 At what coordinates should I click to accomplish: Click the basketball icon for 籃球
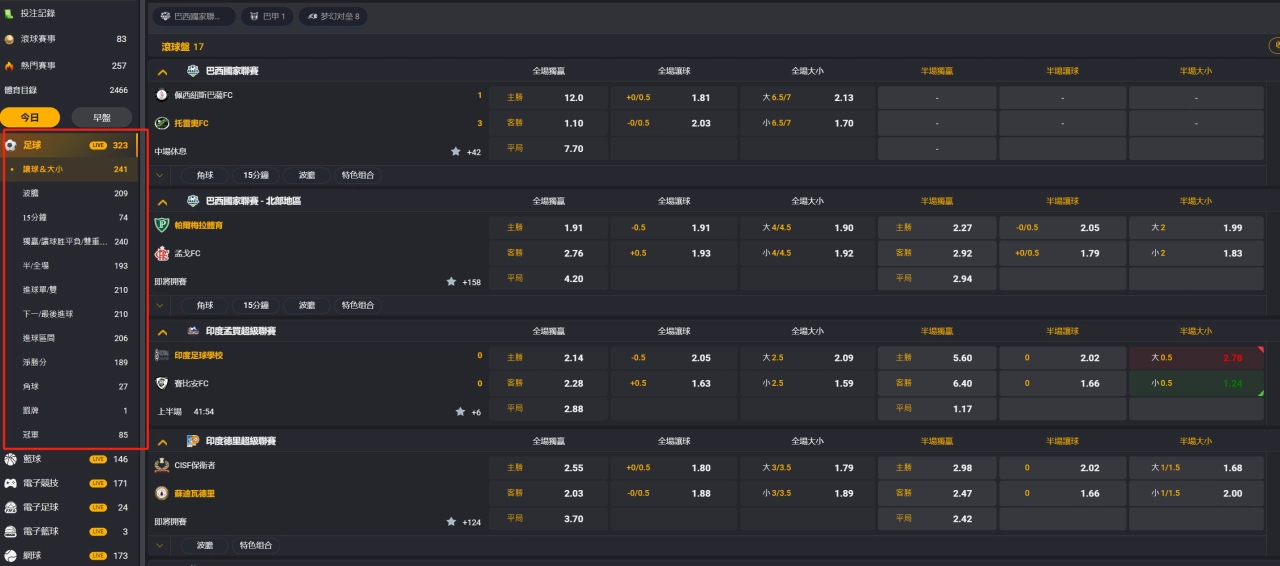pyautogui.click(x=10, y=459)
